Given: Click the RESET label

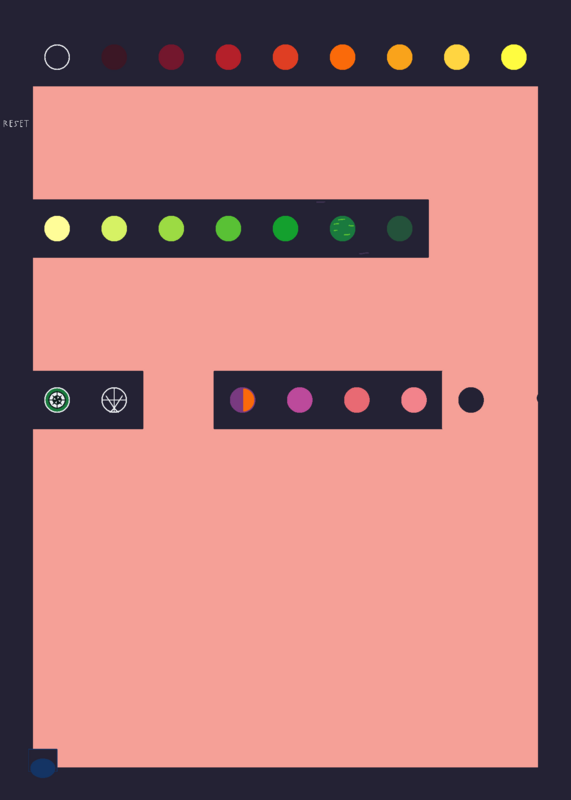Looking at the screenshot, I should (16, 123).
